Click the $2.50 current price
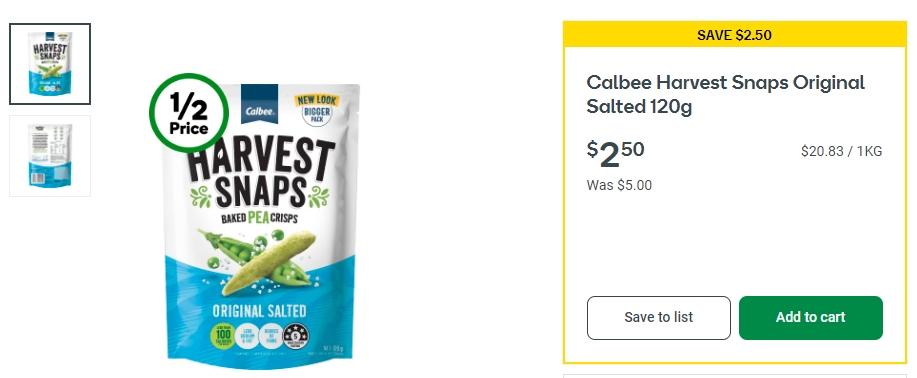This screenshot has height=378, width=917. pos(615,154)
